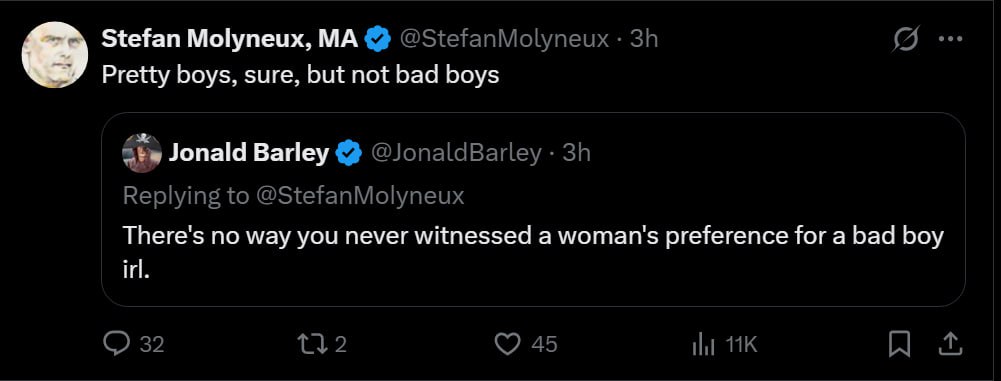1001x381 pixels.
Task: Open the share tweet upload icon
Action: (x=950, y=345)
